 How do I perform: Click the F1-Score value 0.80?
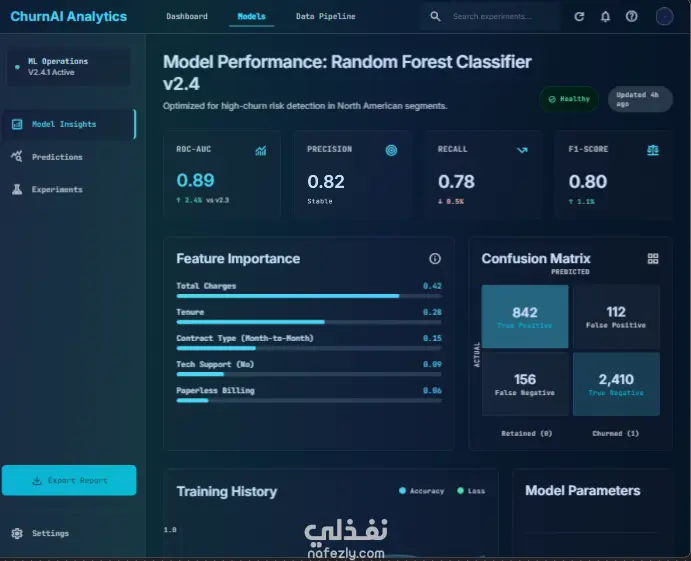587,182
